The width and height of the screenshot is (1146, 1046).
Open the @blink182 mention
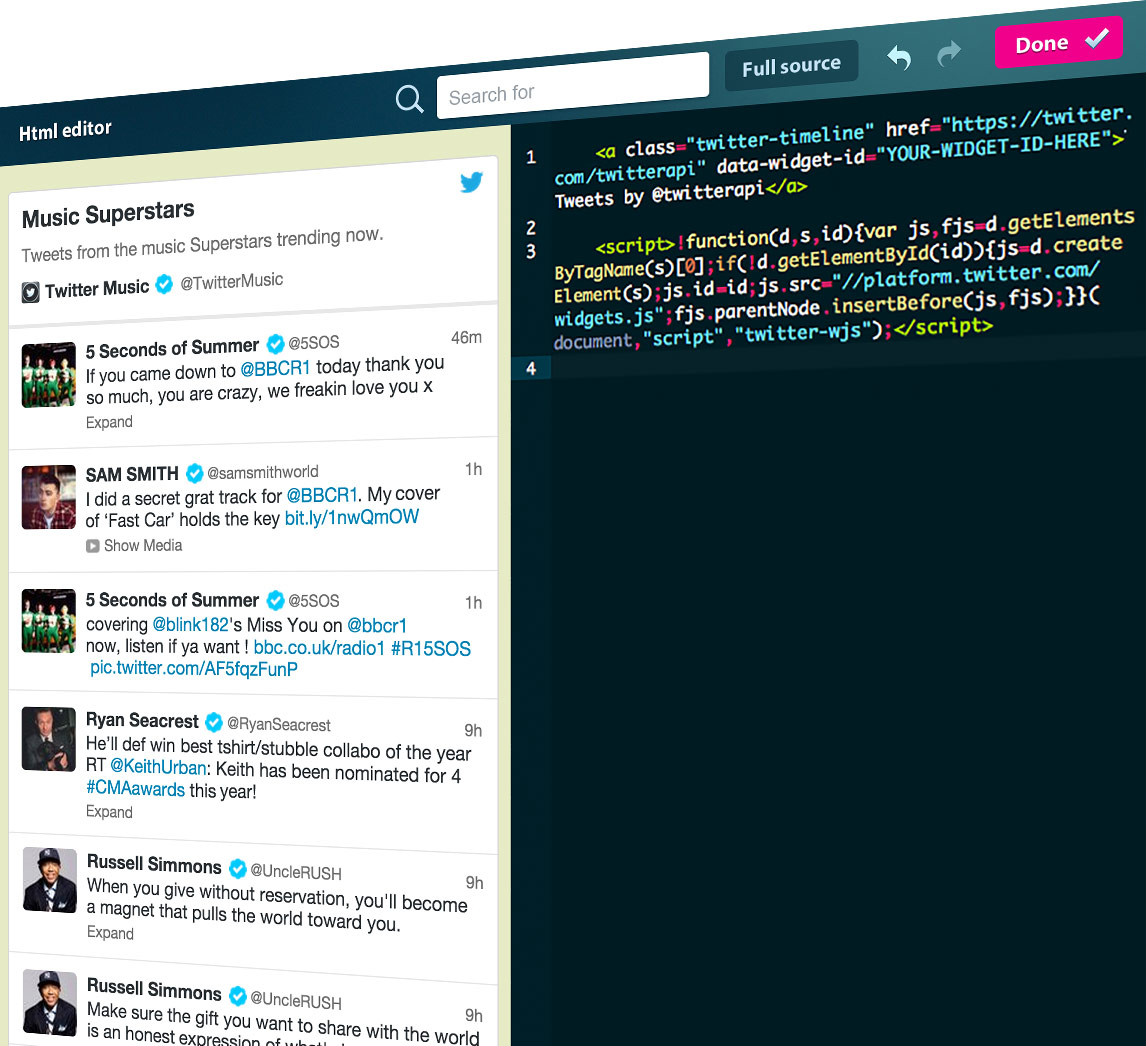(191, 625)
